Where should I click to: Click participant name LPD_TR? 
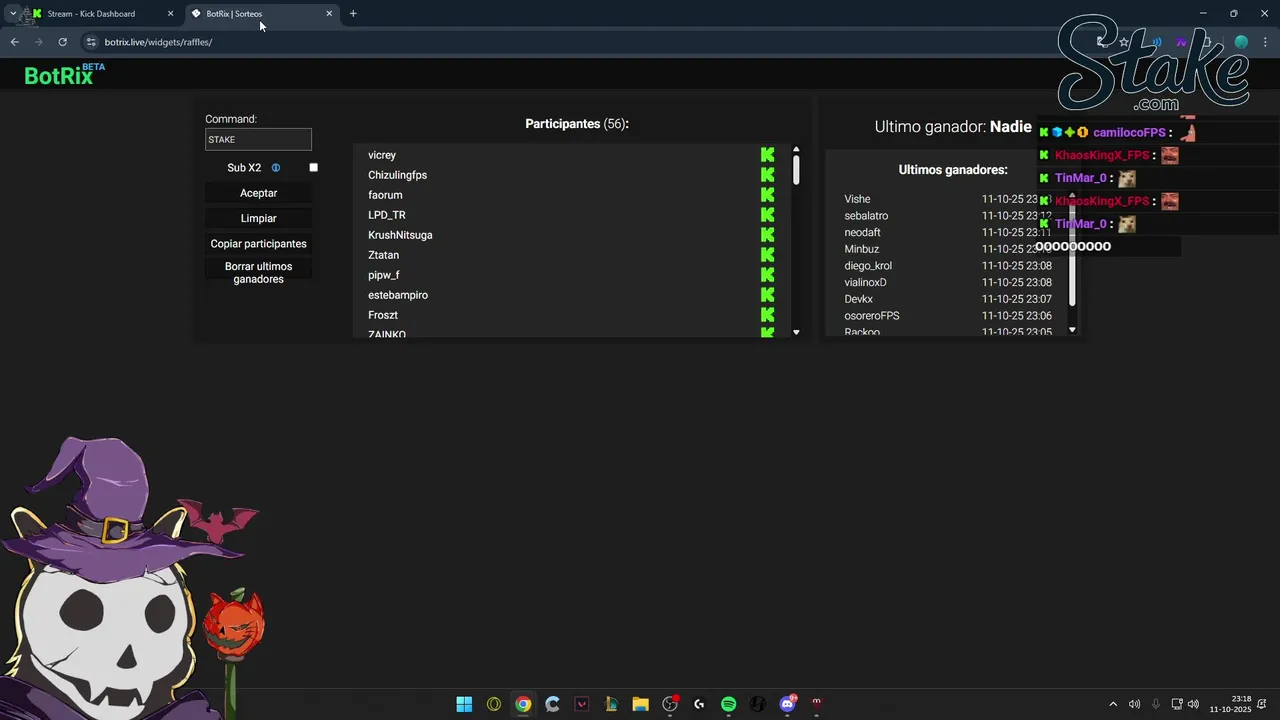(387, 215)
